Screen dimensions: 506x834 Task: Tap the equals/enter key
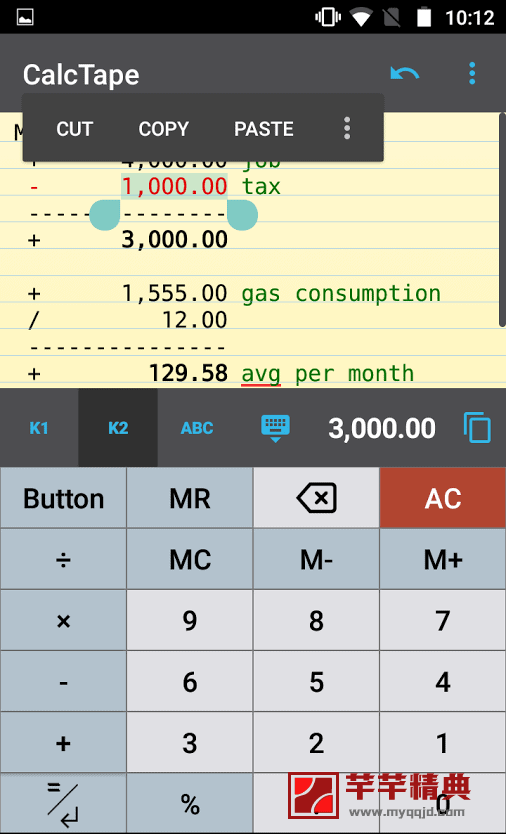tap(63, 803)
